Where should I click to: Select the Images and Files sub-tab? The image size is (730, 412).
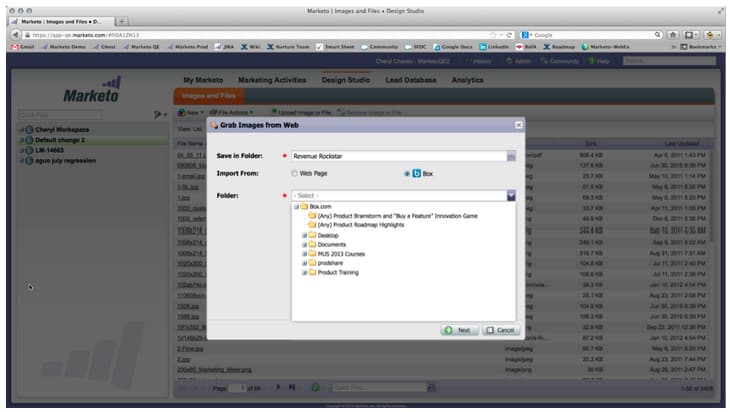coord(209,96)
